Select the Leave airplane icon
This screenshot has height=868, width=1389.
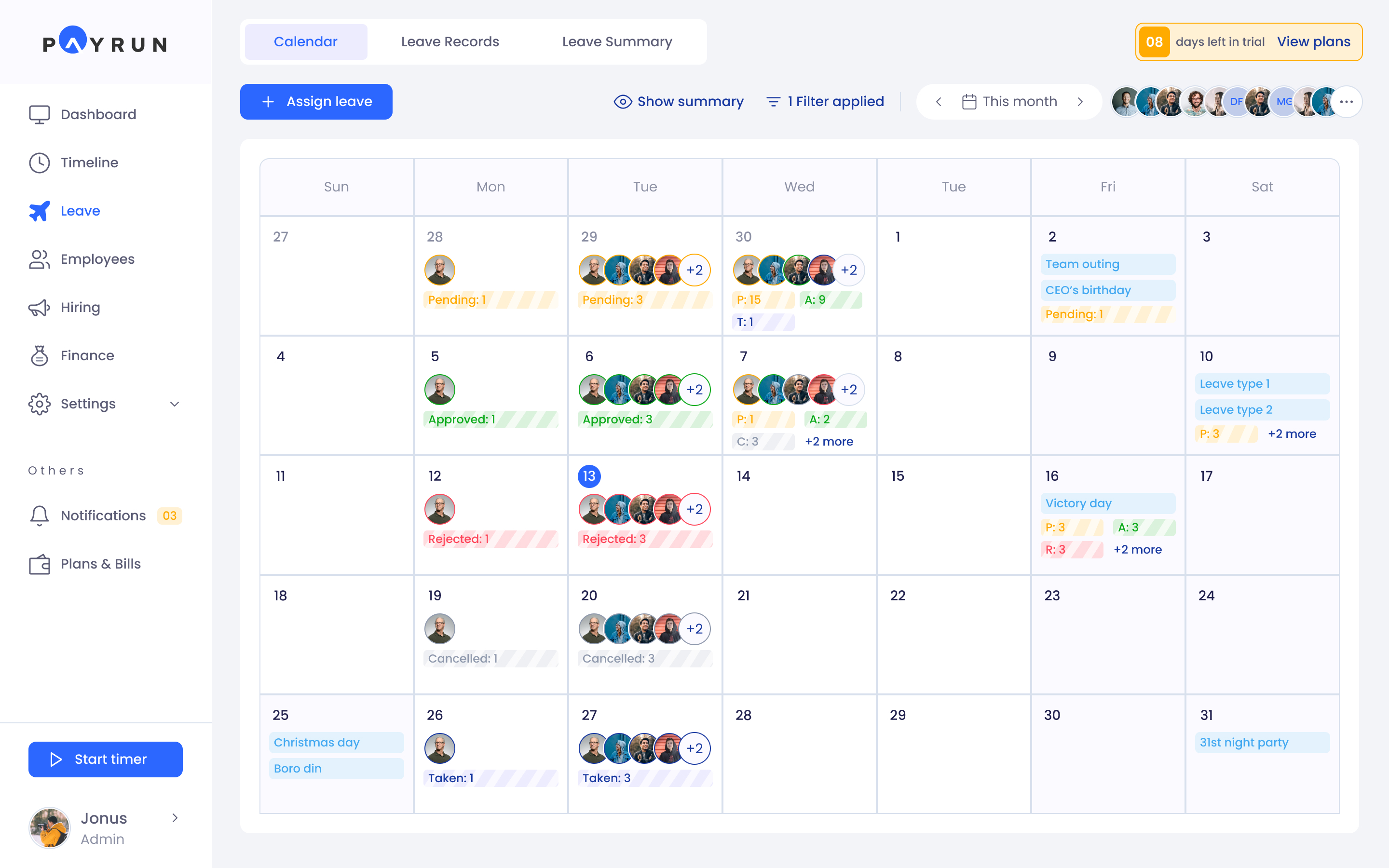click(39, 211)
